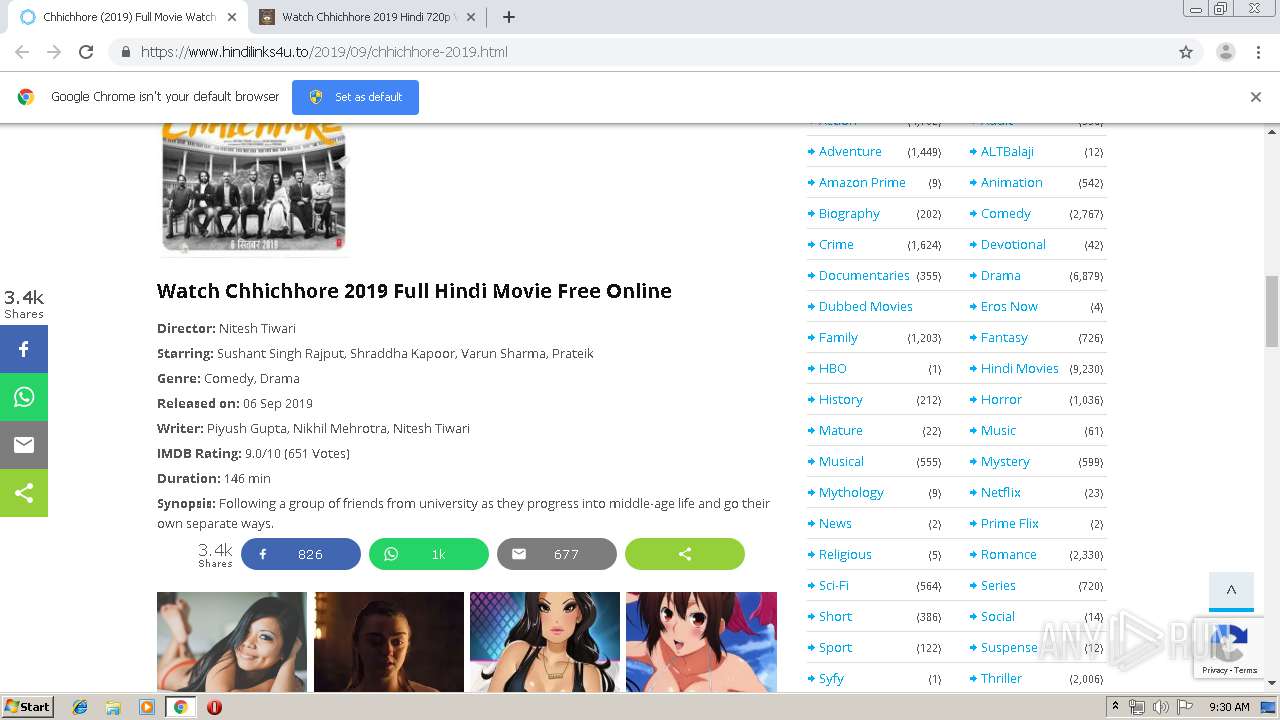Click the browser forward arrow
1280x720 pixels.
54,52
